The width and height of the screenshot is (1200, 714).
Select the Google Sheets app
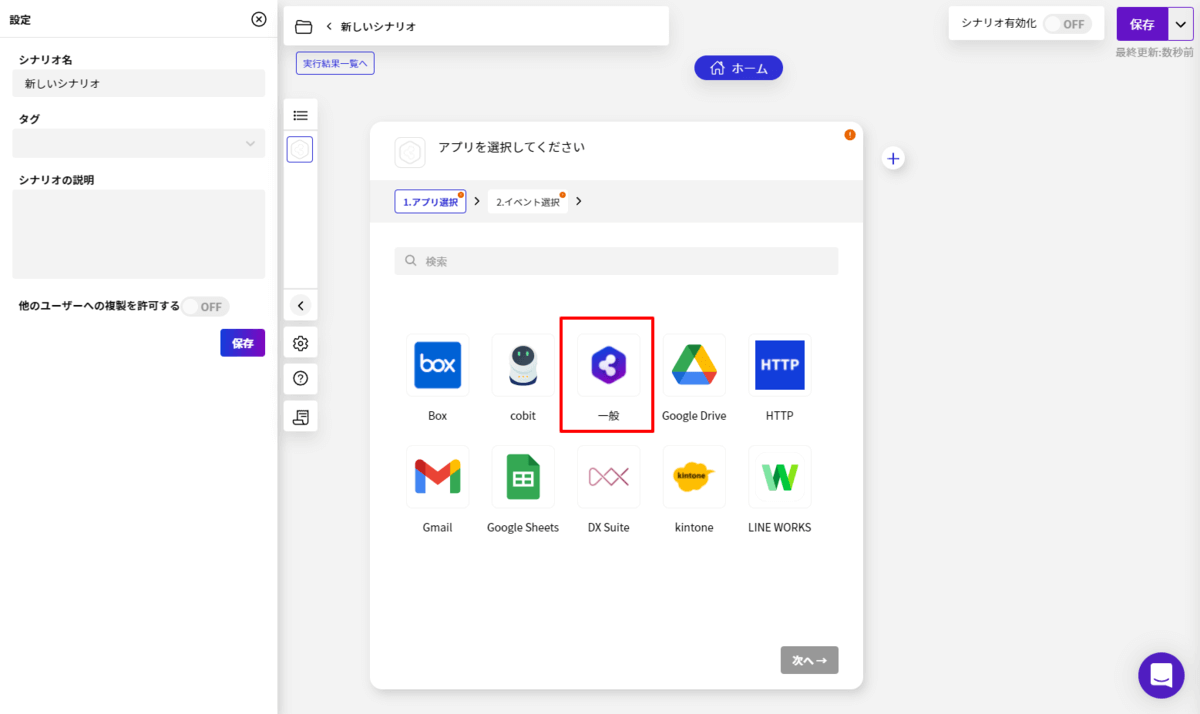click(523, 477)
